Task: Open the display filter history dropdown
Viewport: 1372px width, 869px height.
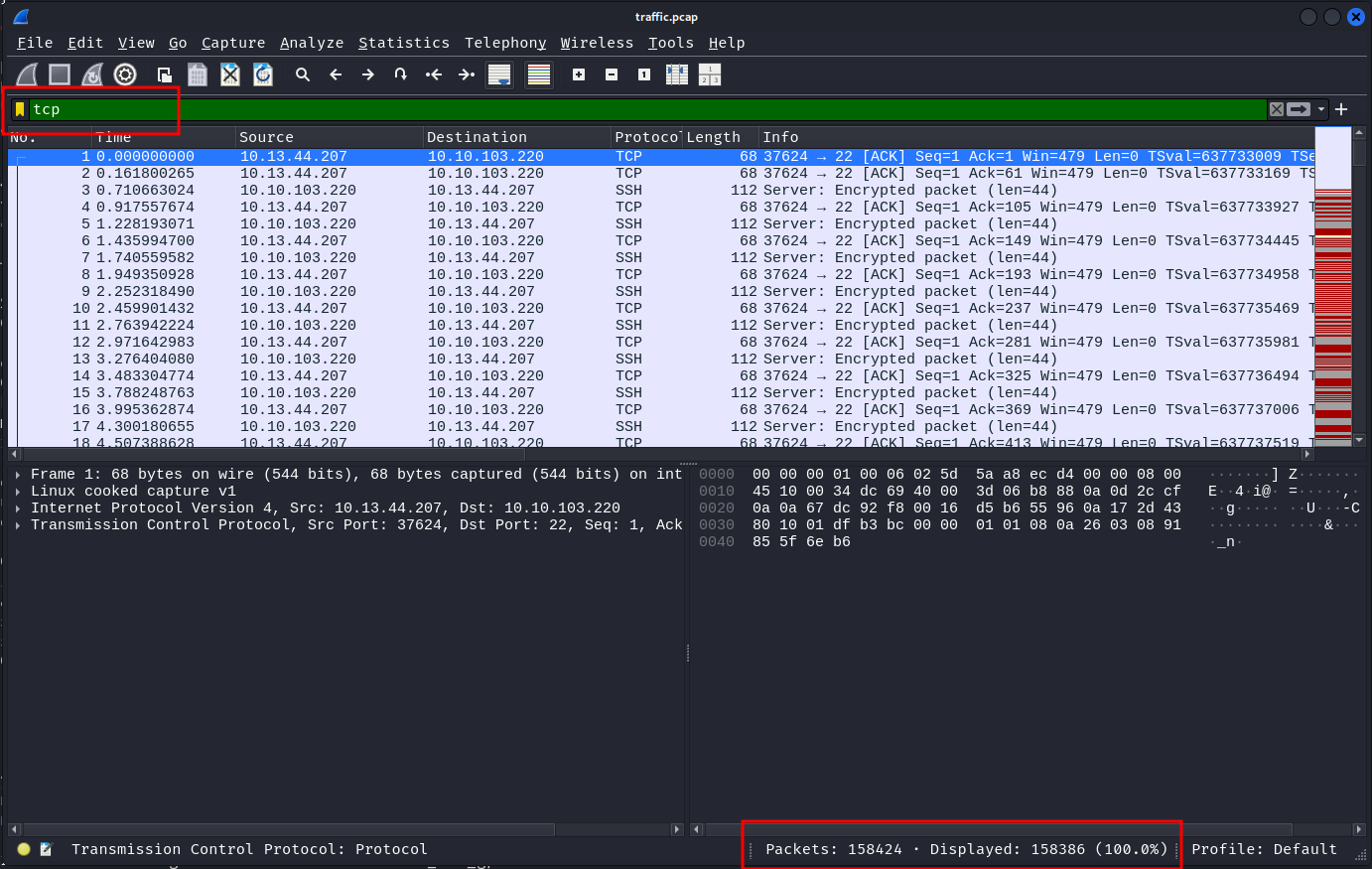Action: (x=1321, y=109)
